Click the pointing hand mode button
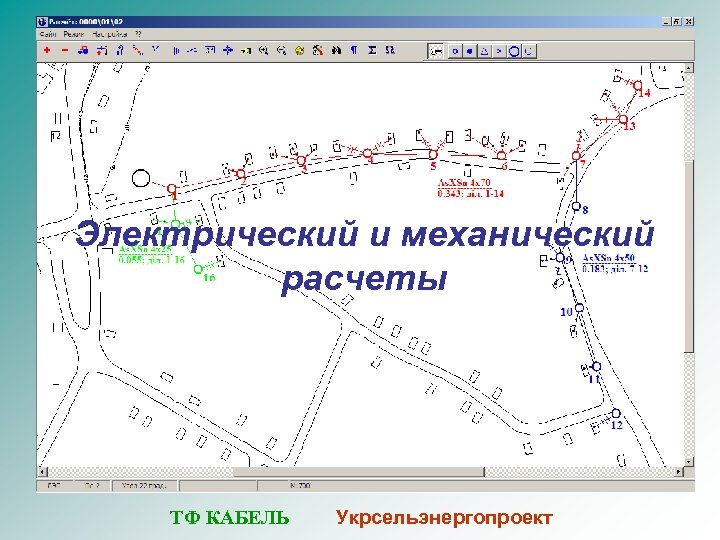 [435, 51]
